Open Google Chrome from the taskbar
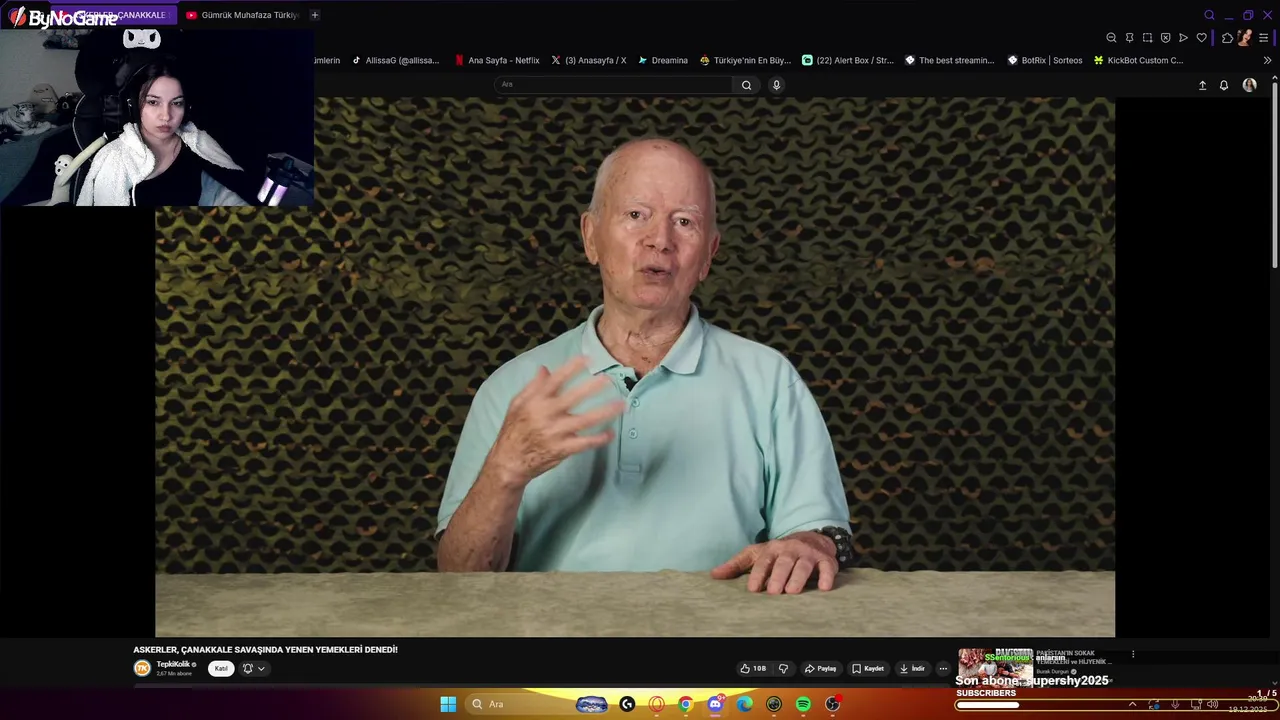This screenshot has width=1280, height=720. pyautogui.click(x=685, y=704)
